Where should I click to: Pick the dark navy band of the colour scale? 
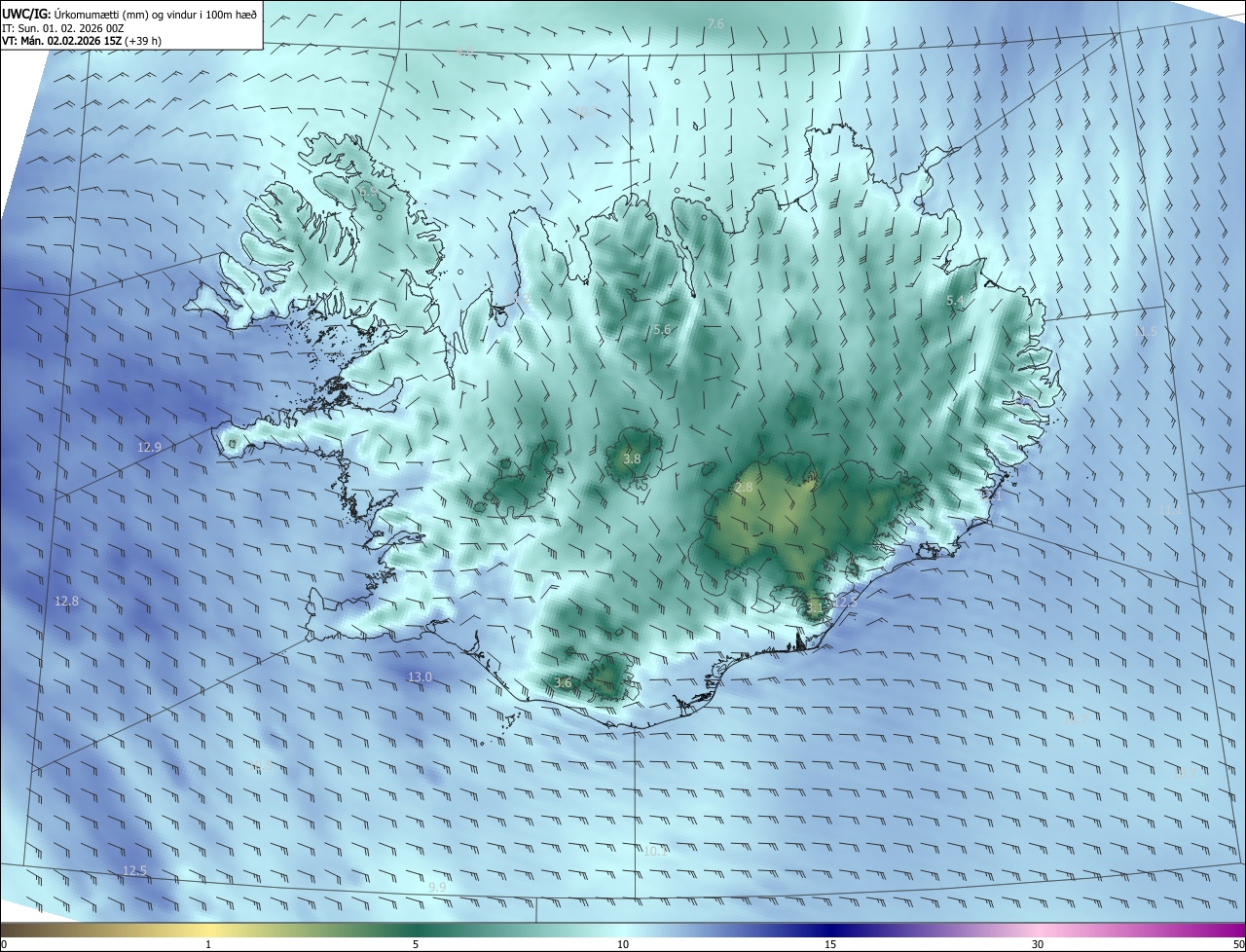pos(830,930)
